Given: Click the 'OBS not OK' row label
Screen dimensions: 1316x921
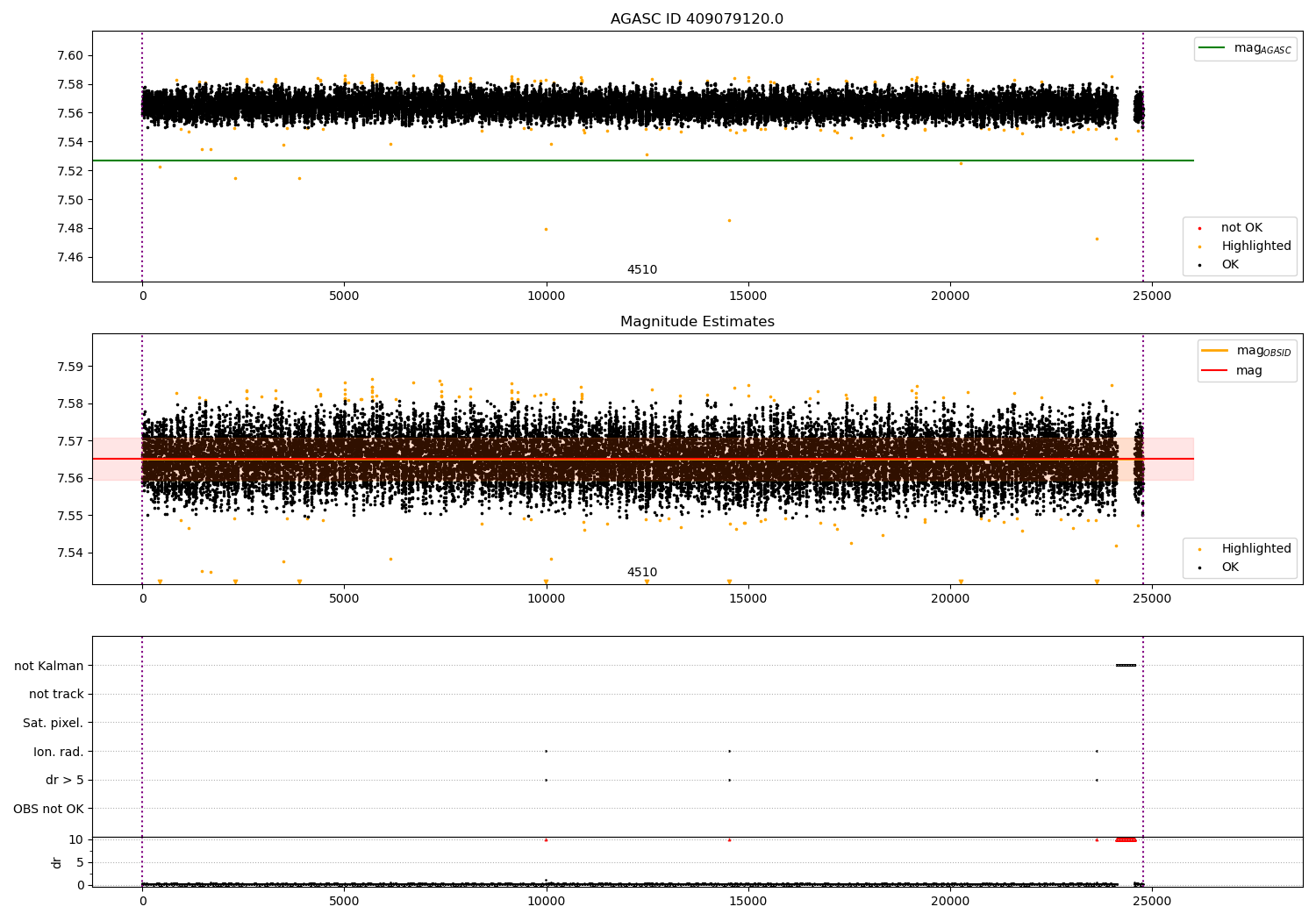Looking at the screenshot, I should tap(49, 809).
